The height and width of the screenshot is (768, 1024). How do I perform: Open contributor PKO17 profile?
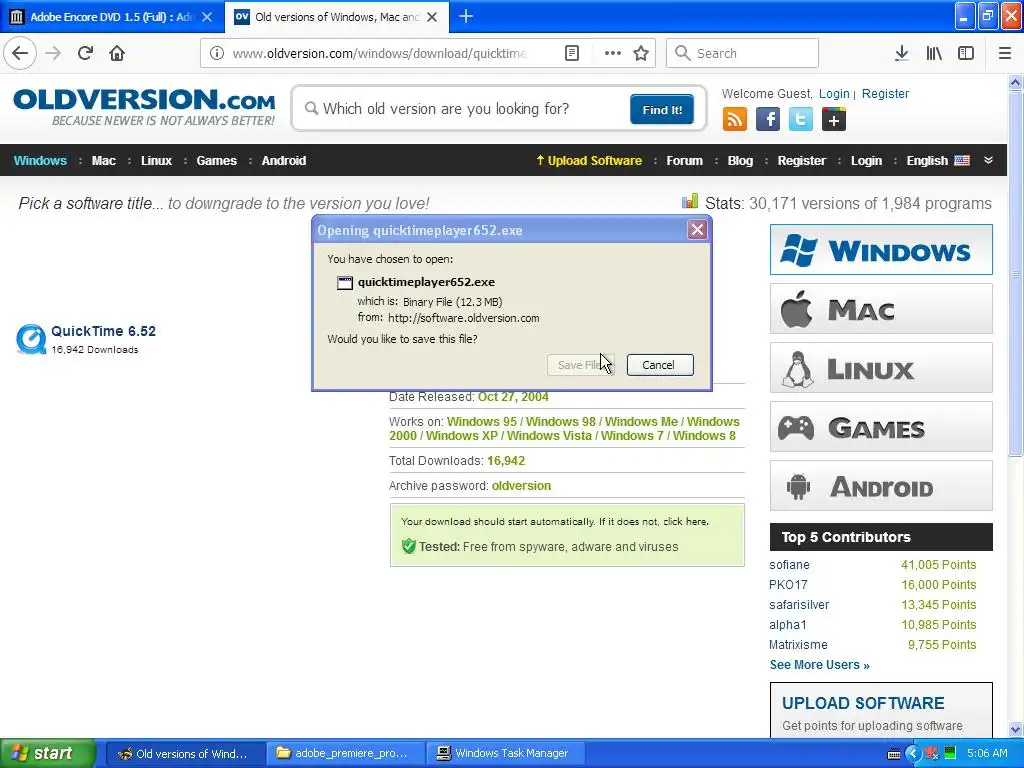(788, 584)
